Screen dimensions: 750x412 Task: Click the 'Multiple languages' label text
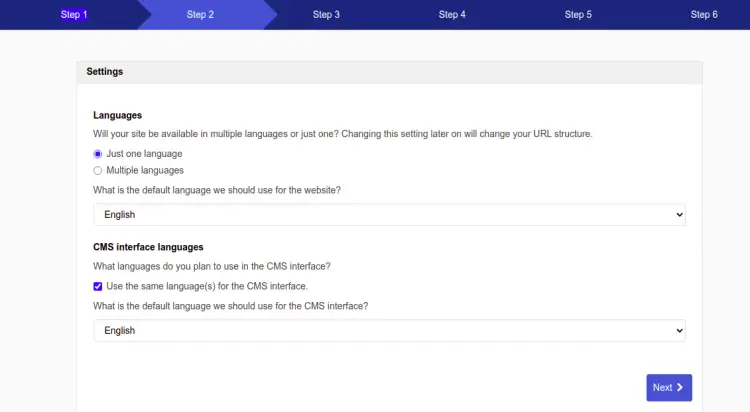(x=145, y=171)
